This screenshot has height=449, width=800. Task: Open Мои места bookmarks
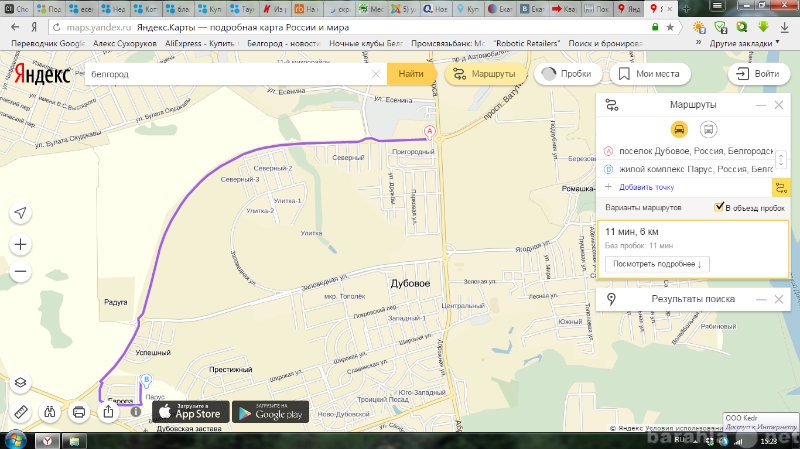(x=650, y=74)
